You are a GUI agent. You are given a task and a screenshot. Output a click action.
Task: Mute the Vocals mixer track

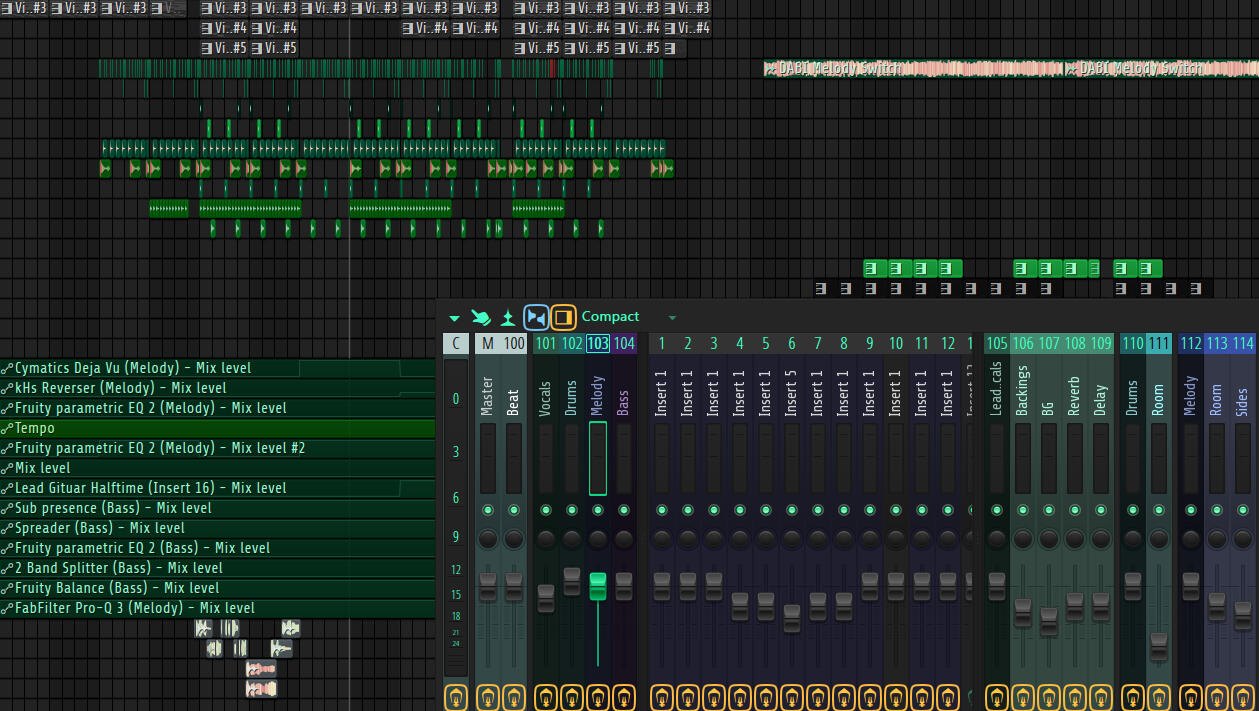coord(546,510)
